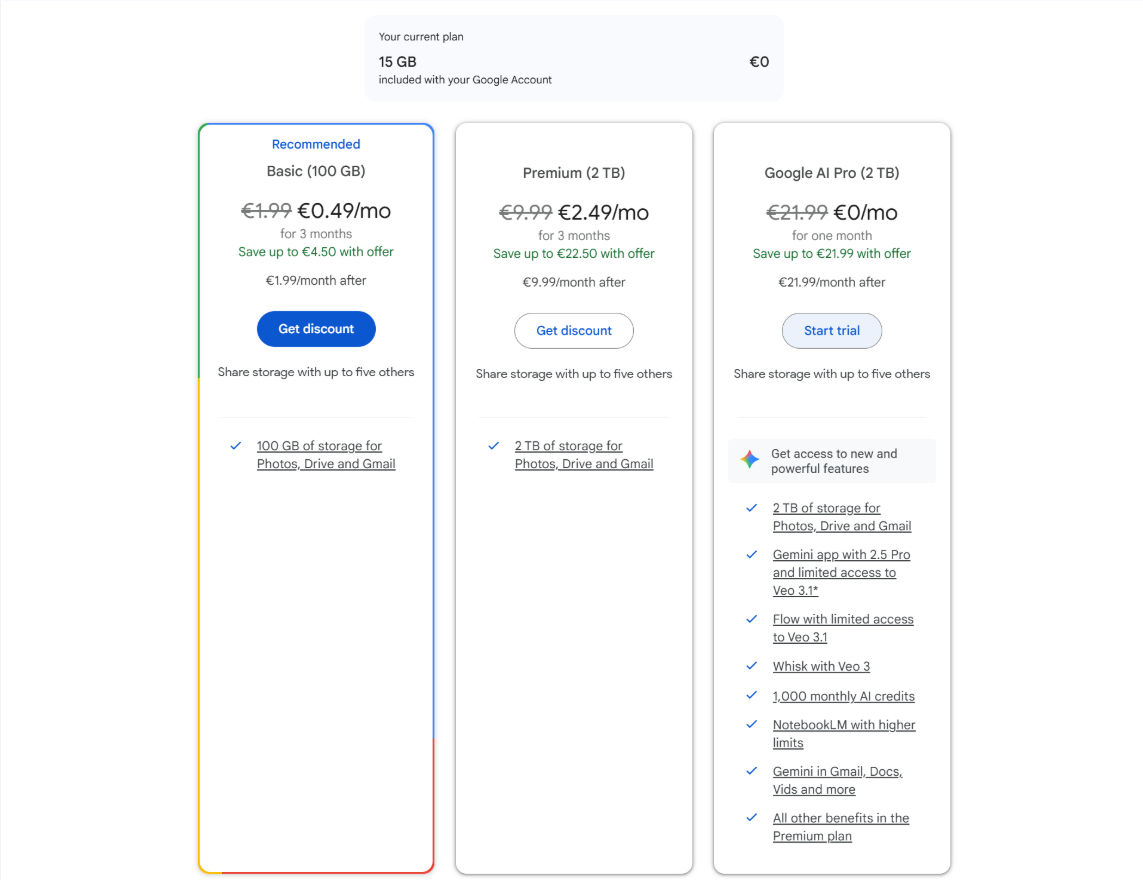Click the checkmark beside "1,000 monthly AI credits"
1143x880 pixels.
point(751,696)
